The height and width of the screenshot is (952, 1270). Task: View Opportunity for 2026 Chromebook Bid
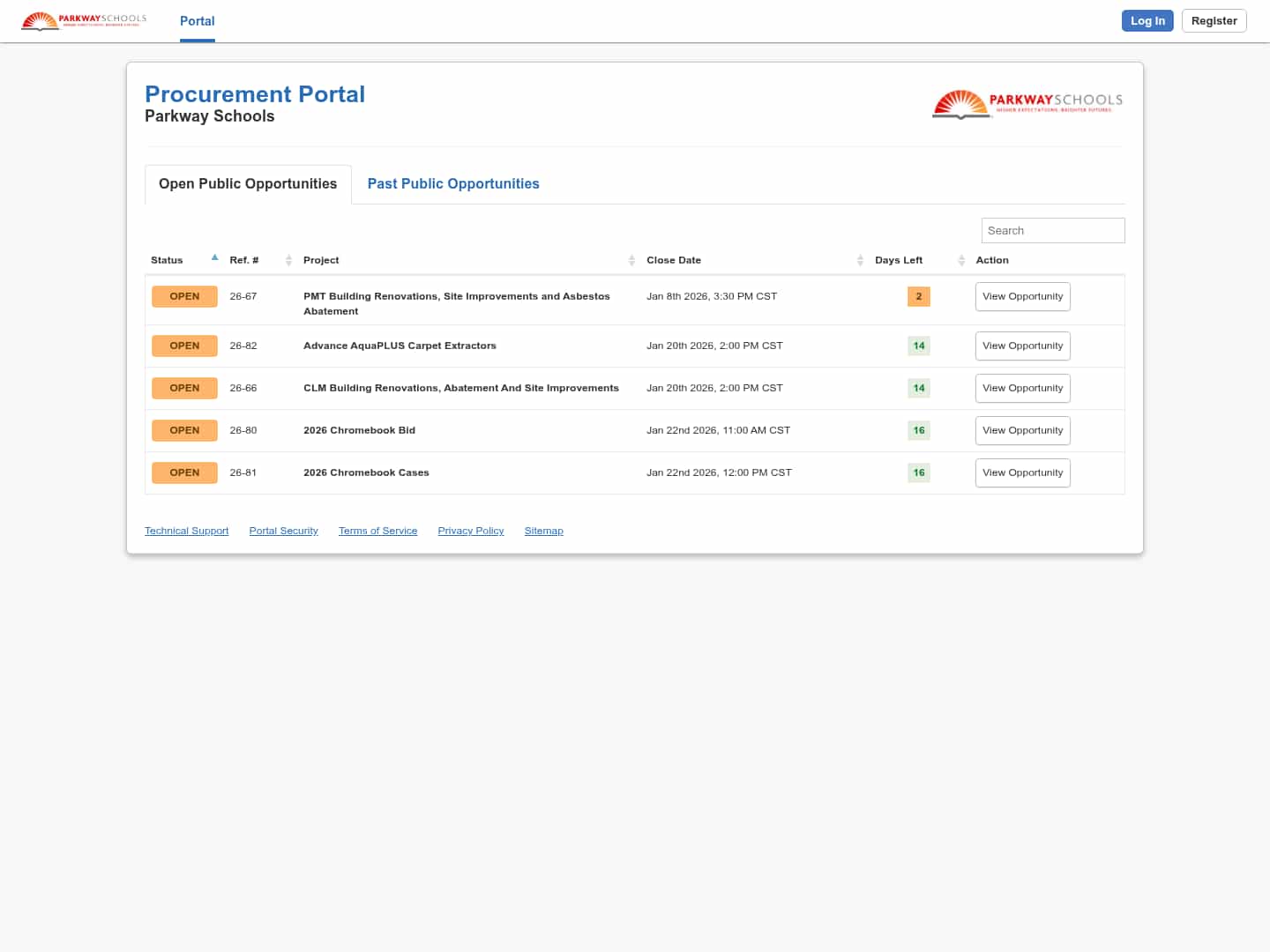pyautogui.click(x=1022, y=431)
